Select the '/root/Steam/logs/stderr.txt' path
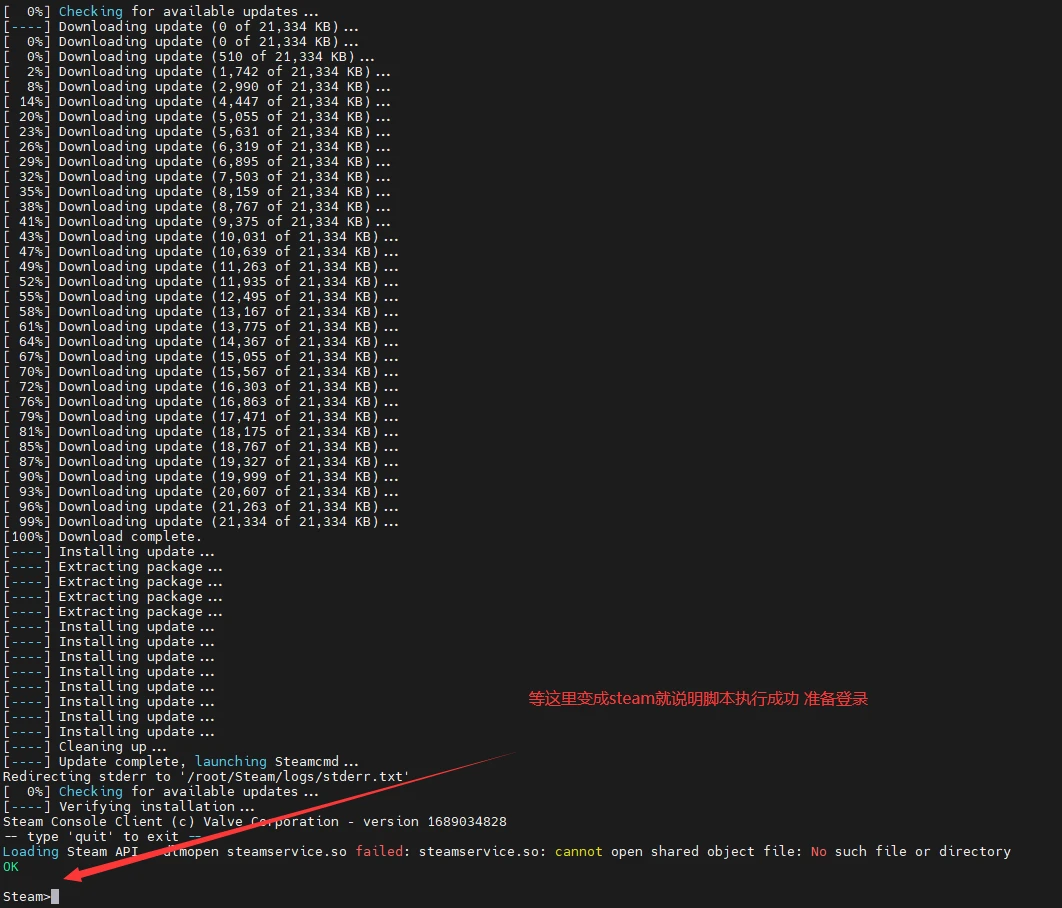 (295, 776)
